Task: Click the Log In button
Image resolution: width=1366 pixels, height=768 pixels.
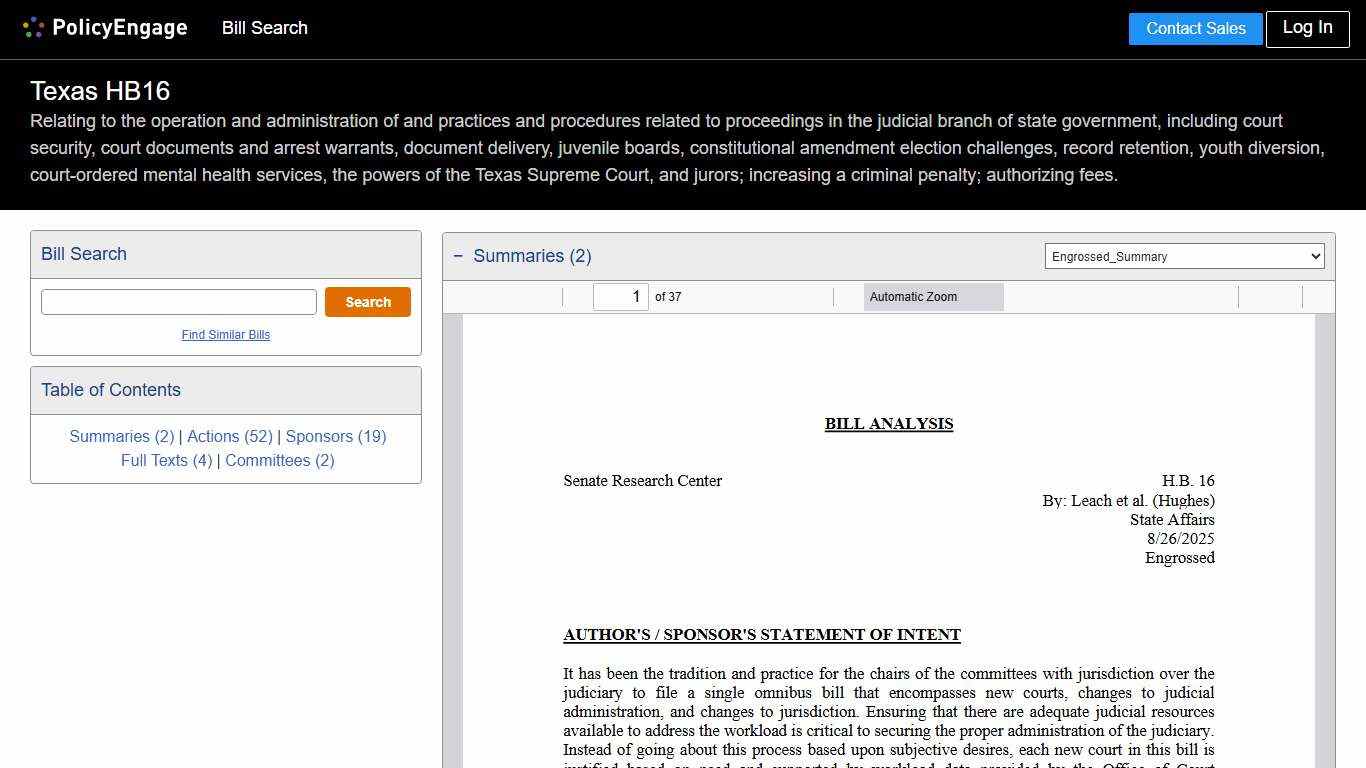Action: pyautogui.click(x=1307, y=28)
